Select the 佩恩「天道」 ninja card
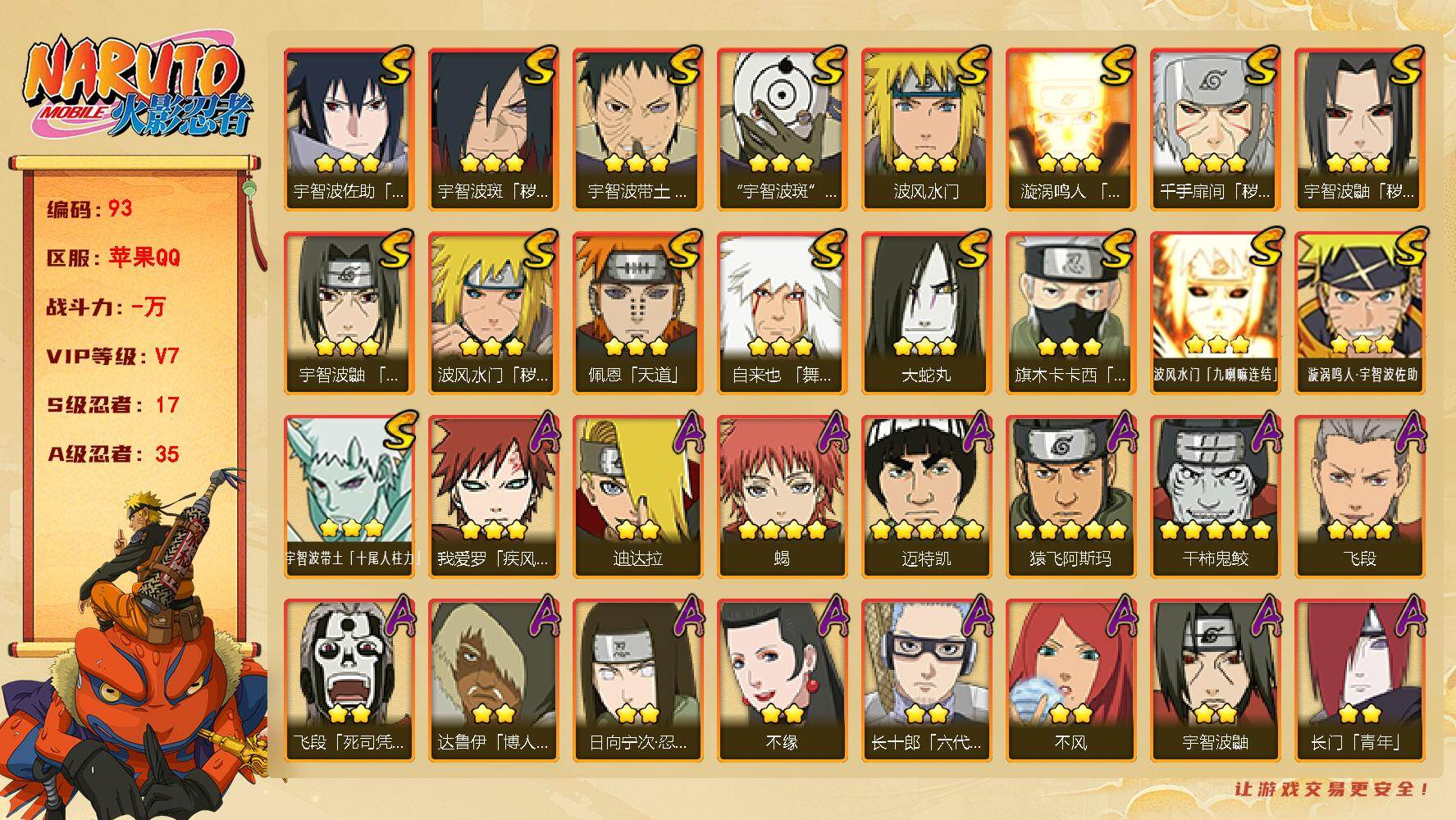1456x820 pixels. (x=637, y=313)
